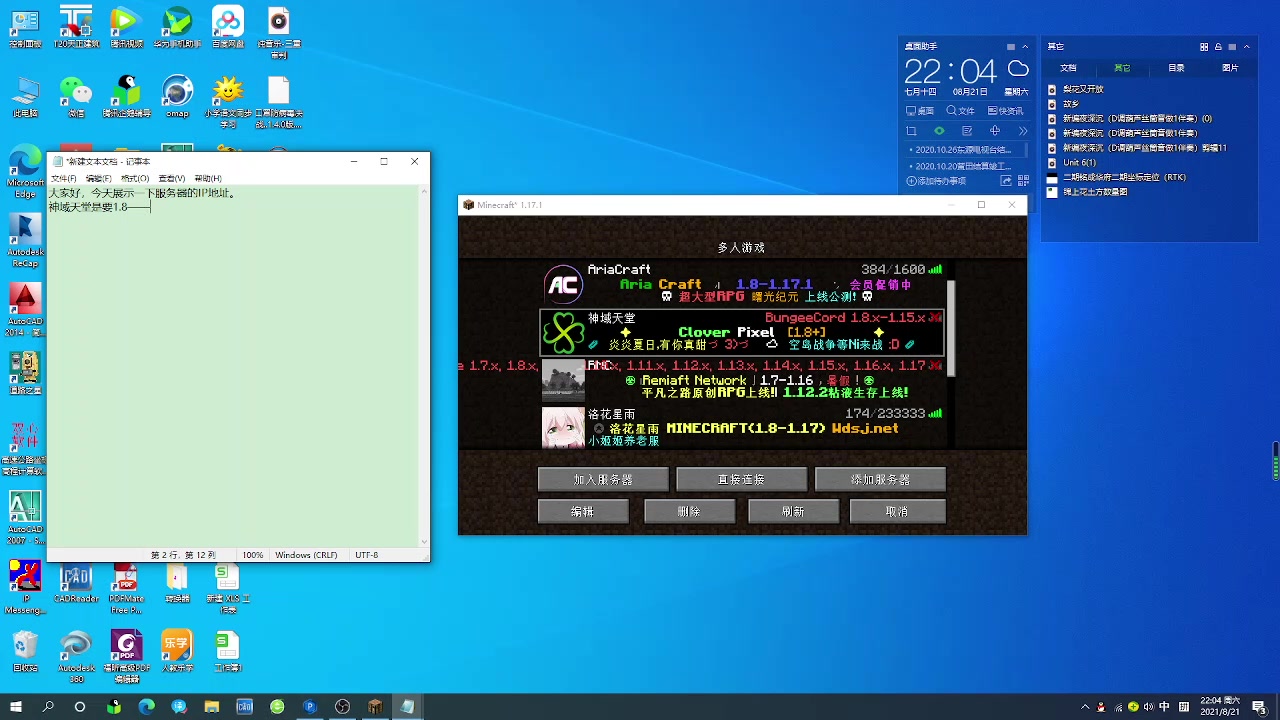Image resolution: width=1280 pixels, height=720 pixels.
Task: Switch to the 文档 tab in desktop organizer
Action: click(1068, 68)
